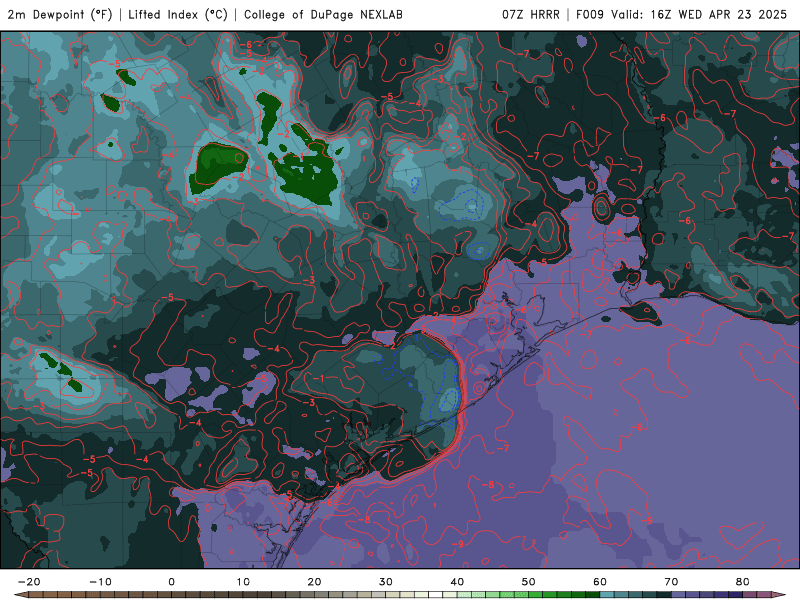Click the '2m Dewpoint (°F)' title text
Viewport: 800px width, 600px height.
[60, 14]
